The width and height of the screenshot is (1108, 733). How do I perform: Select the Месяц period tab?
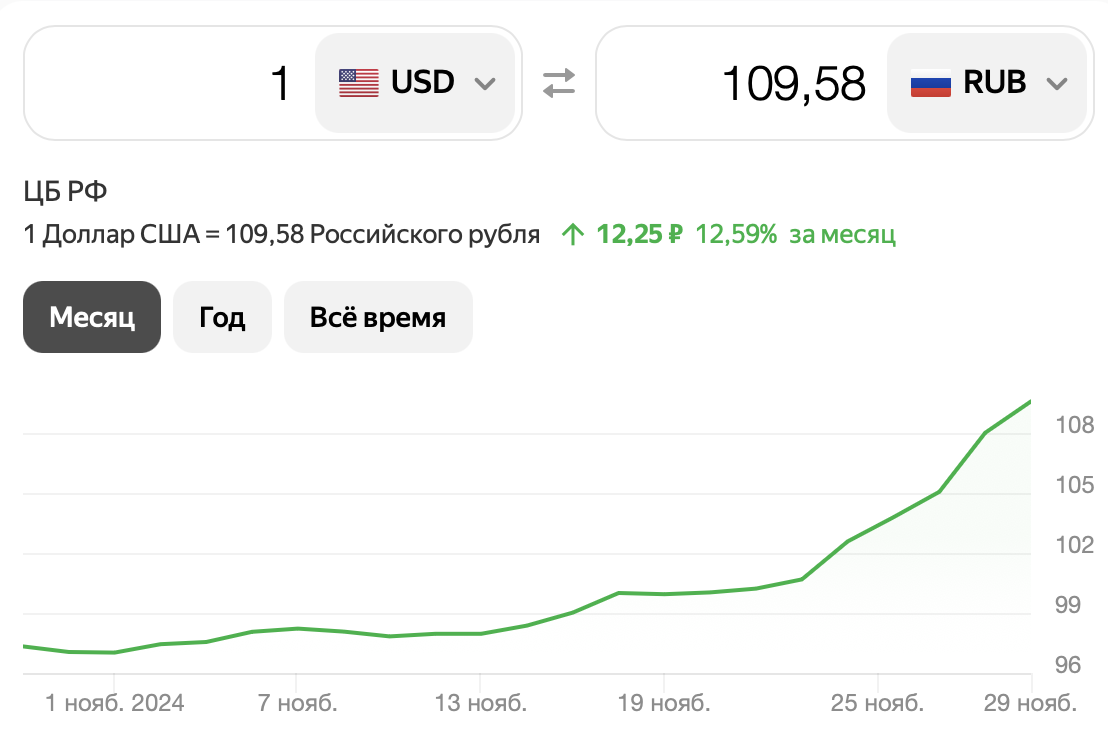click(92, 317)
